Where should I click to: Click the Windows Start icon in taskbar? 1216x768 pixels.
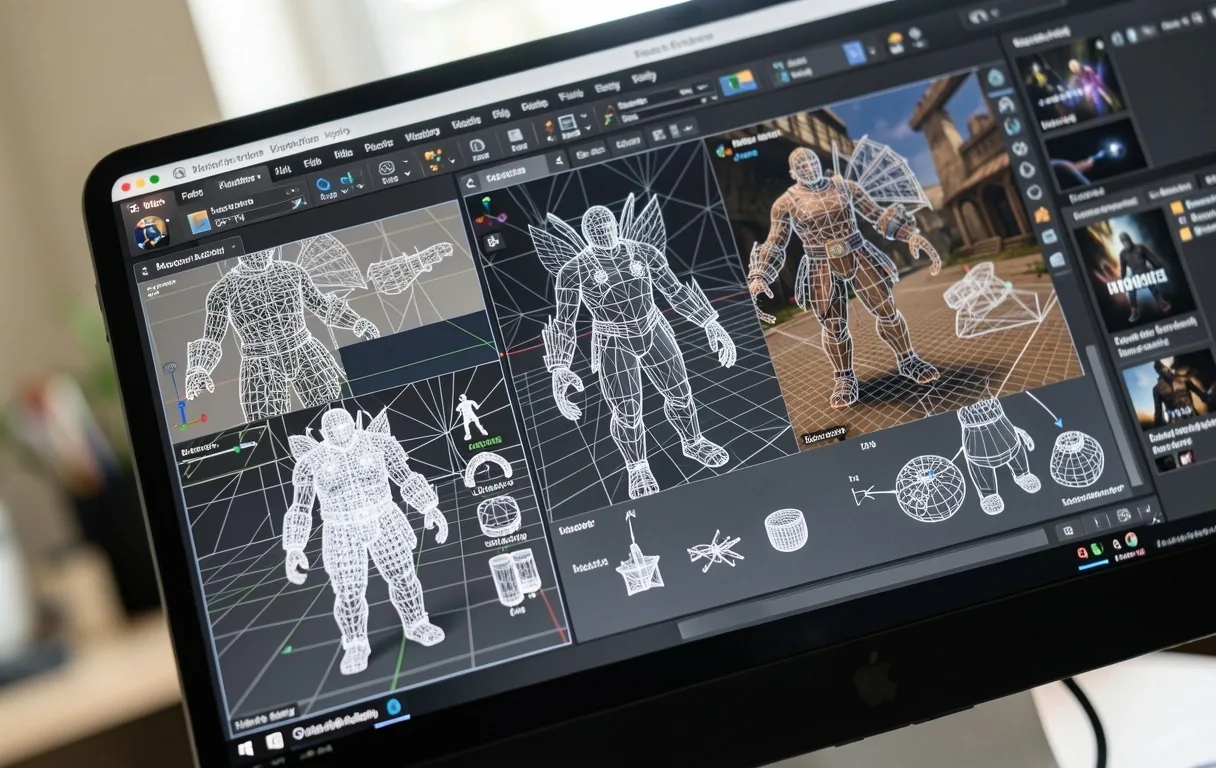click(x=245, y=746)
